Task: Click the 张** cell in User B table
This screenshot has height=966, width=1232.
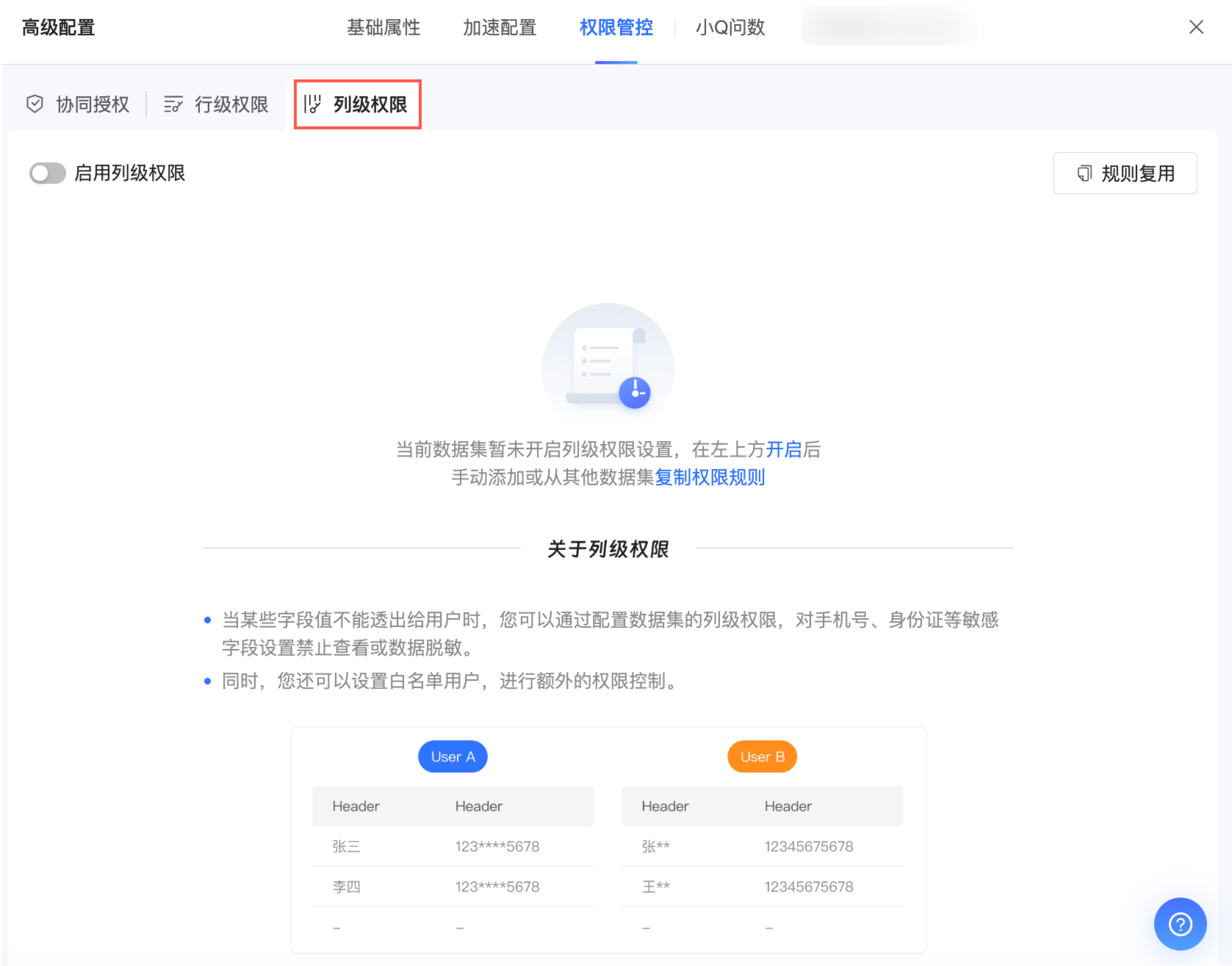Action: 656,846
